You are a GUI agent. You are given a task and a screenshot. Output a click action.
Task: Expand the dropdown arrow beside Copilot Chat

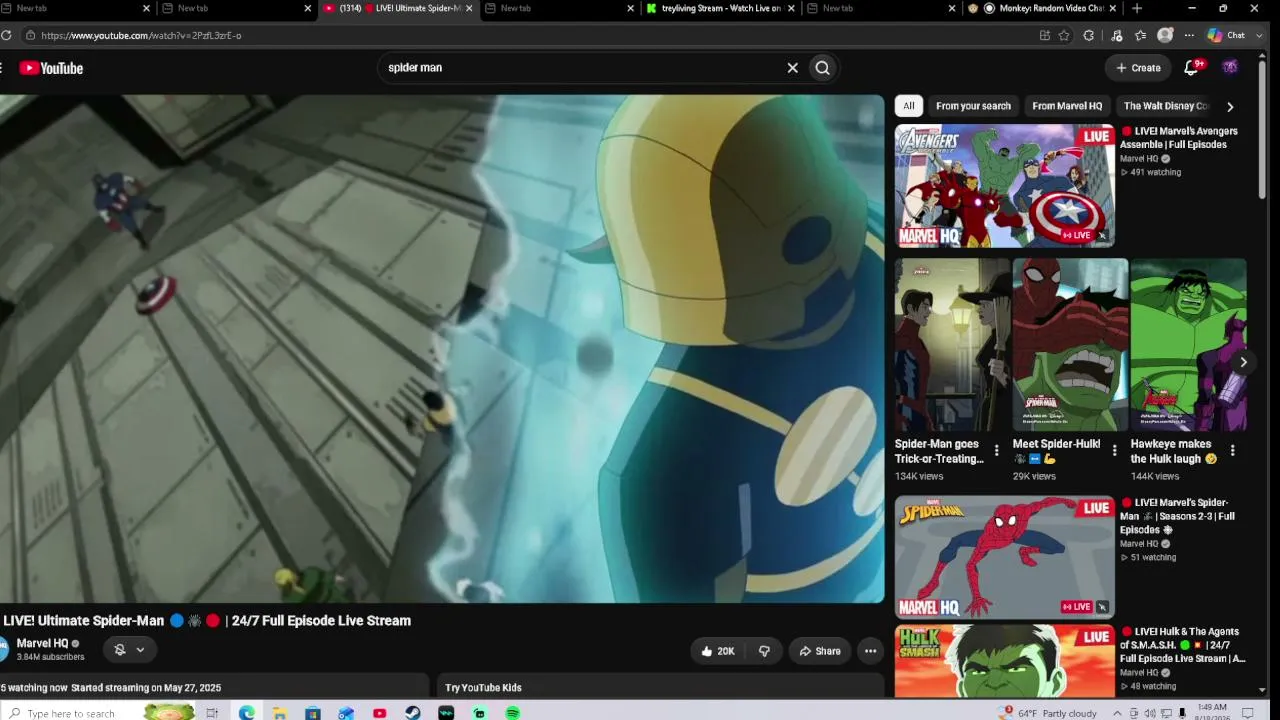(1259, 35)
